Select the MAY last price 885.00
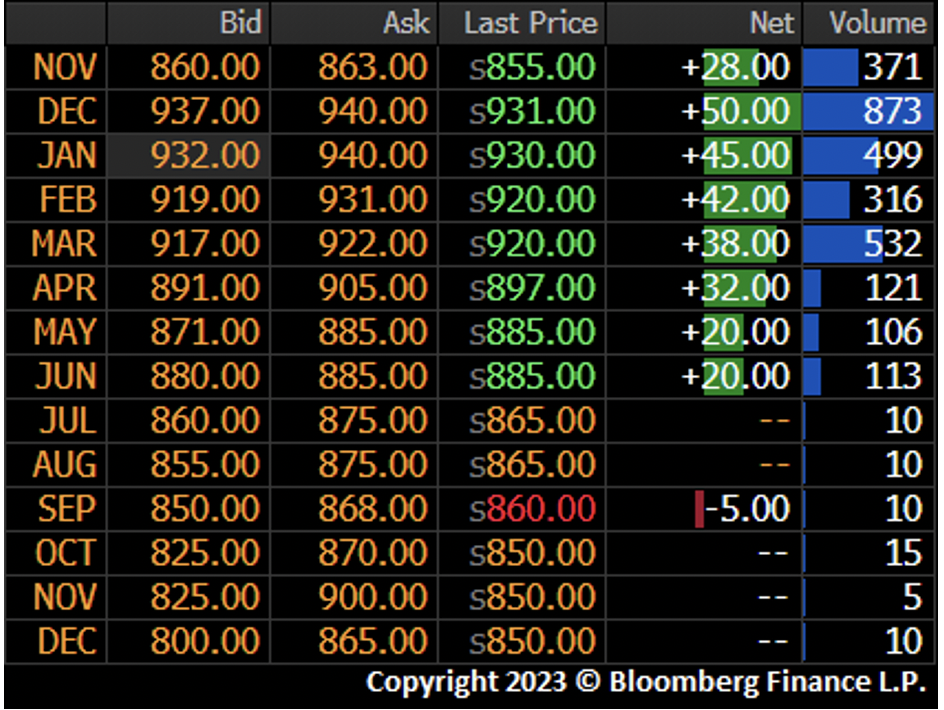The image size is (944, 710). coord(540,332)
